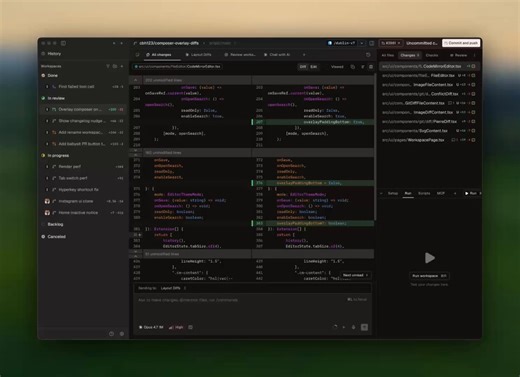The image size is (520, 377).
Task: Click the chat bubble icon left of All changes
Action: tap(137, 55)
